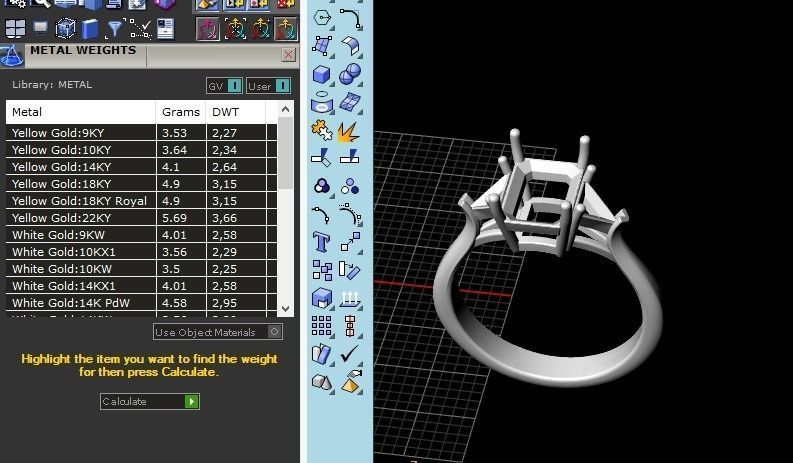Click the properties document icon
The width and height of the screenshot is (793, 463).
pyautogui.click(x=165, y=29)
